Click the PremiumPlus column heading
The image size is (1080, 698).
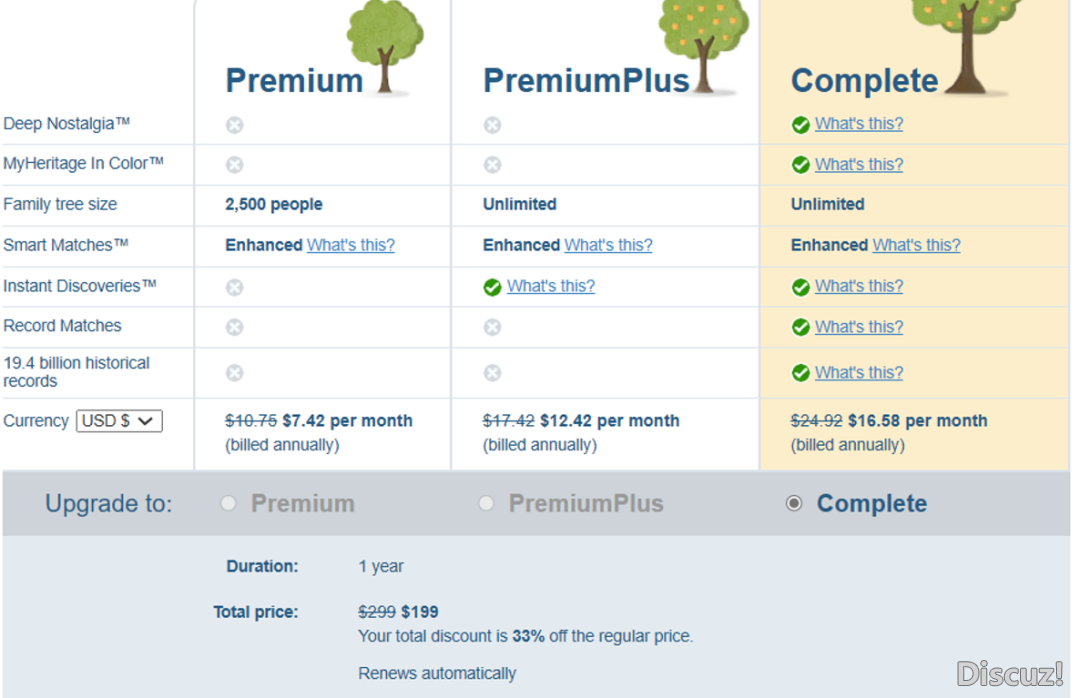tap(586, 81)
